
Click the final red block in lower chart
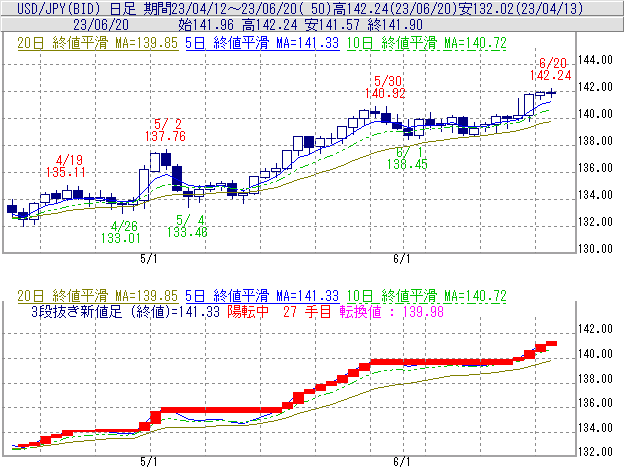[x=551, y=343]
